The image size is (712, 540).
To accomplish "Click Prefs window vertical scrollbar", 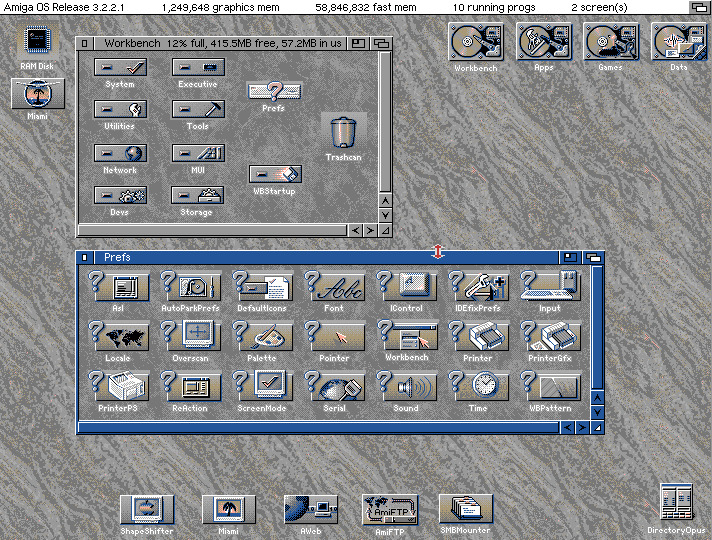I will 598,327.
